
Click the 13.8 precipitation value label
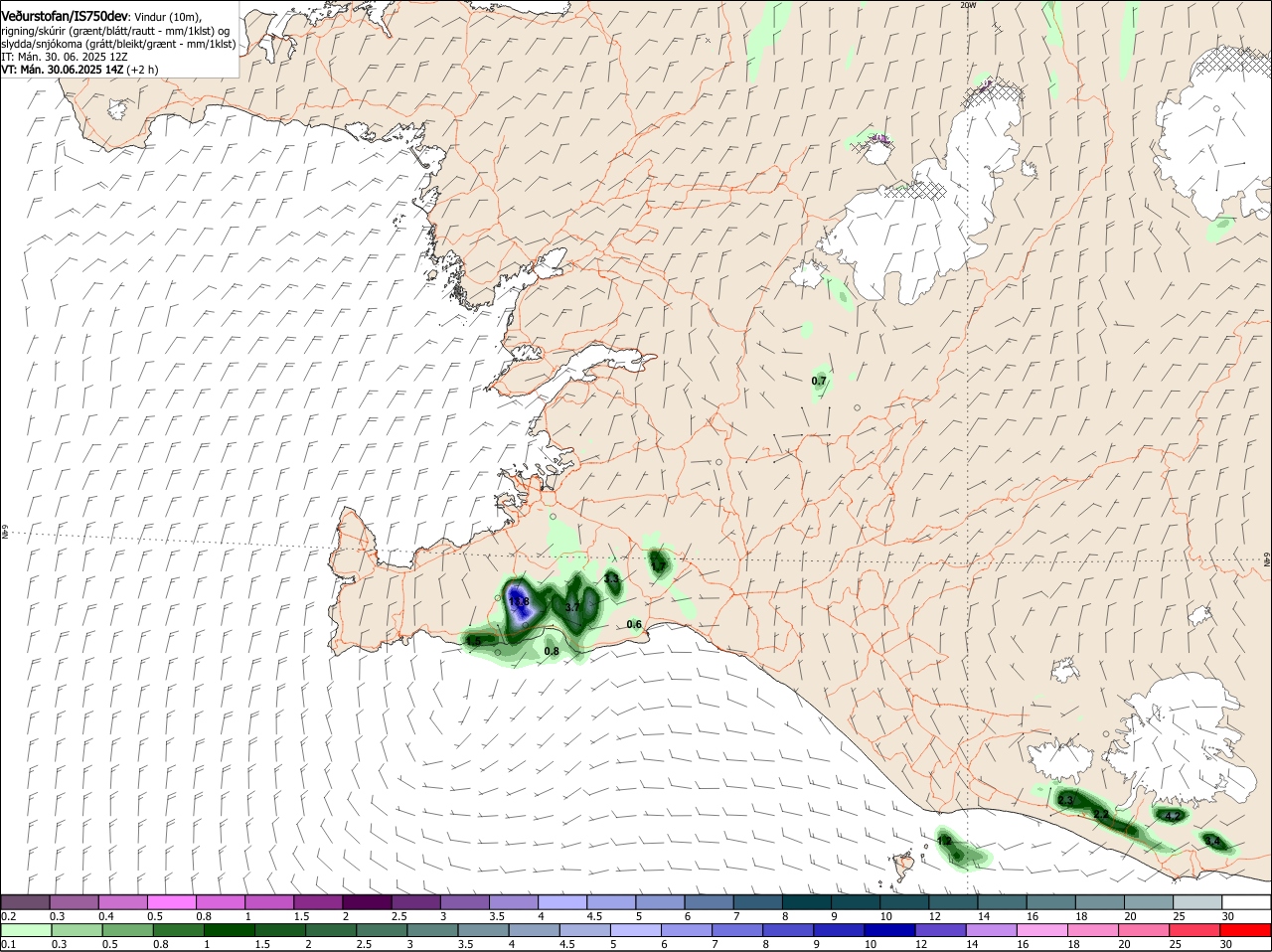point(519,602)
